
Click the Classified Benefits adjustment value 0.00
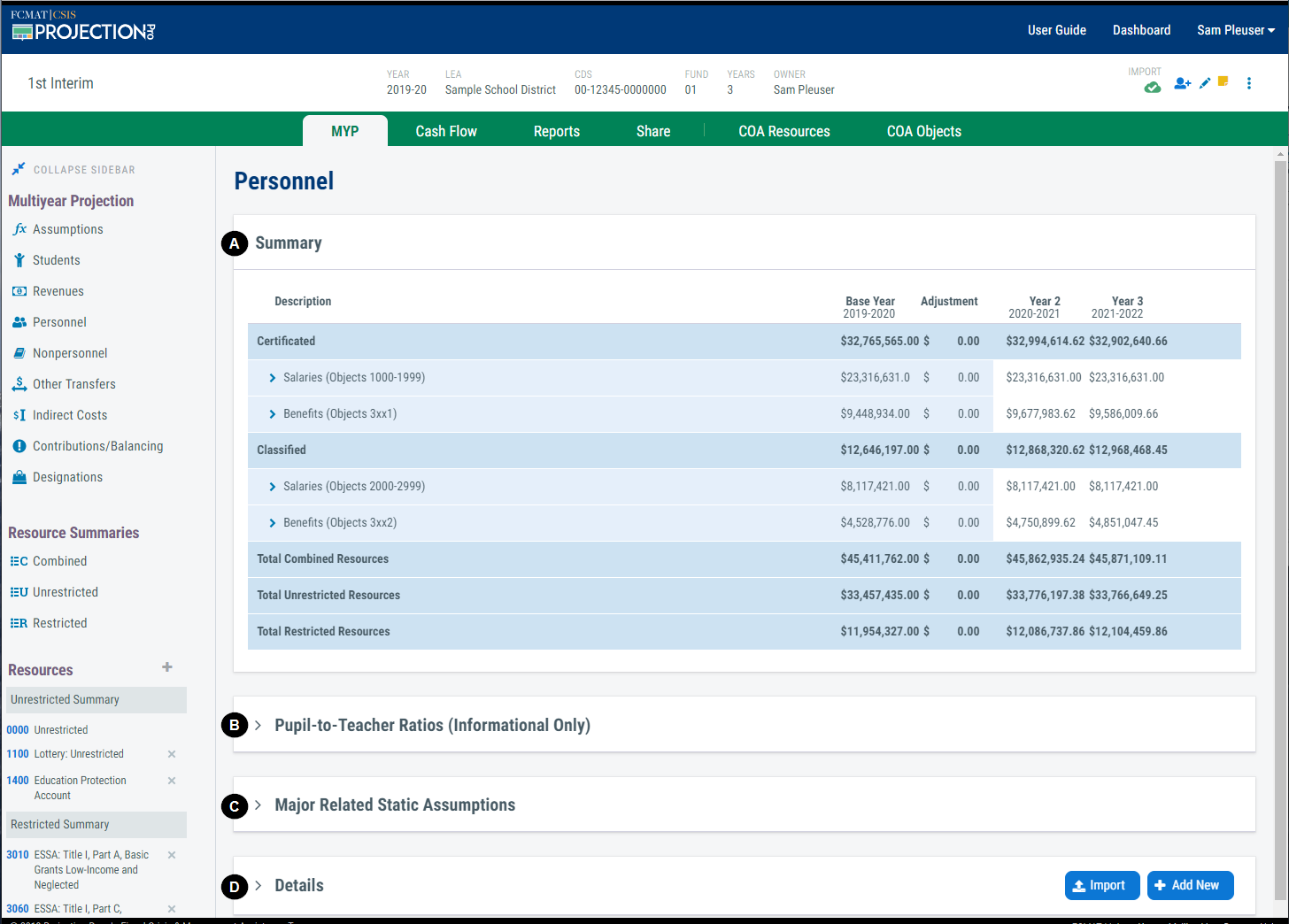tap(969, 523)
